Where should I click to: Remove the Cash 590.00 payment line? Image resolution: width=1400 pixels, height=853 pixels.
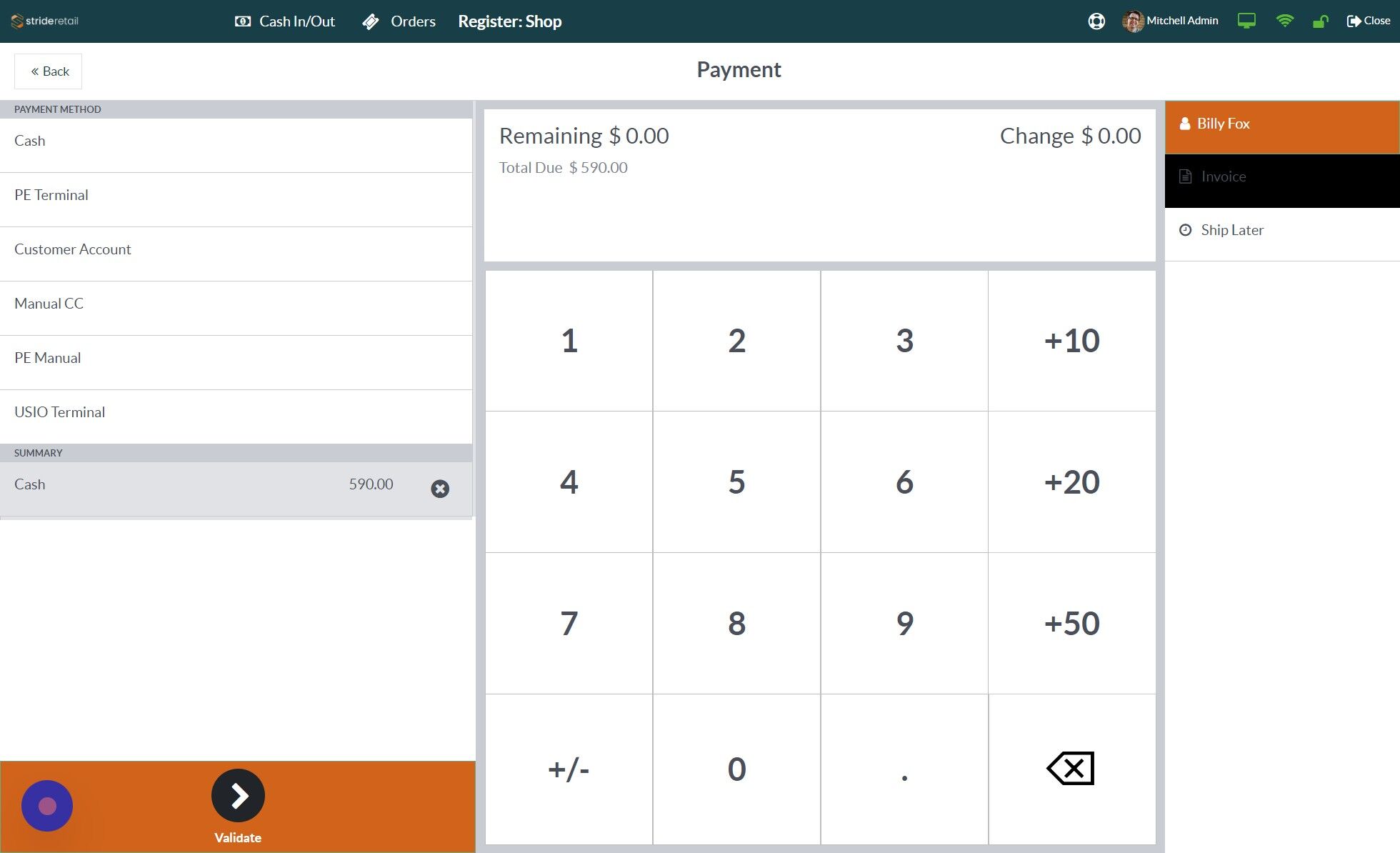point(440,489)
